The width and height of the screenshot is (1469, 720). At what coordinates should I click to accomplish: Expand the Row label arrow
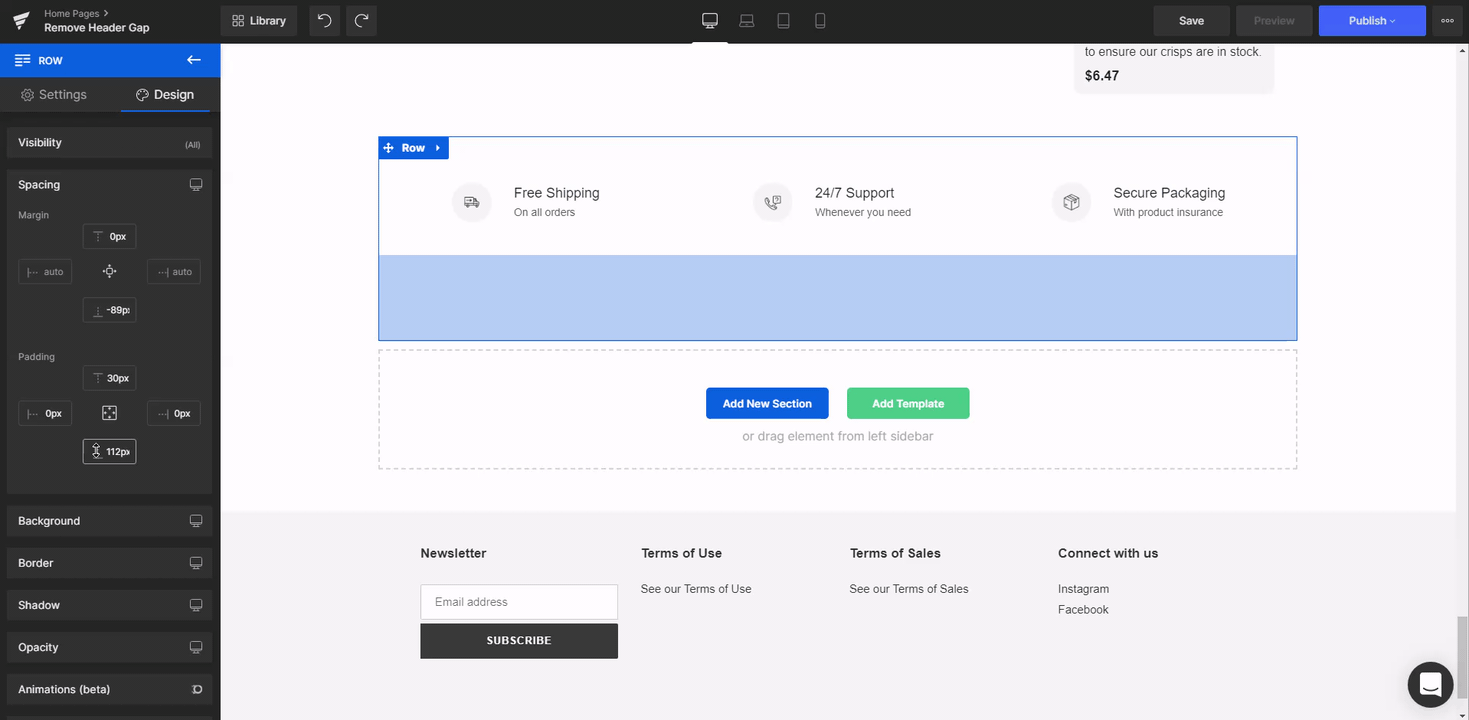pos(438,148)
